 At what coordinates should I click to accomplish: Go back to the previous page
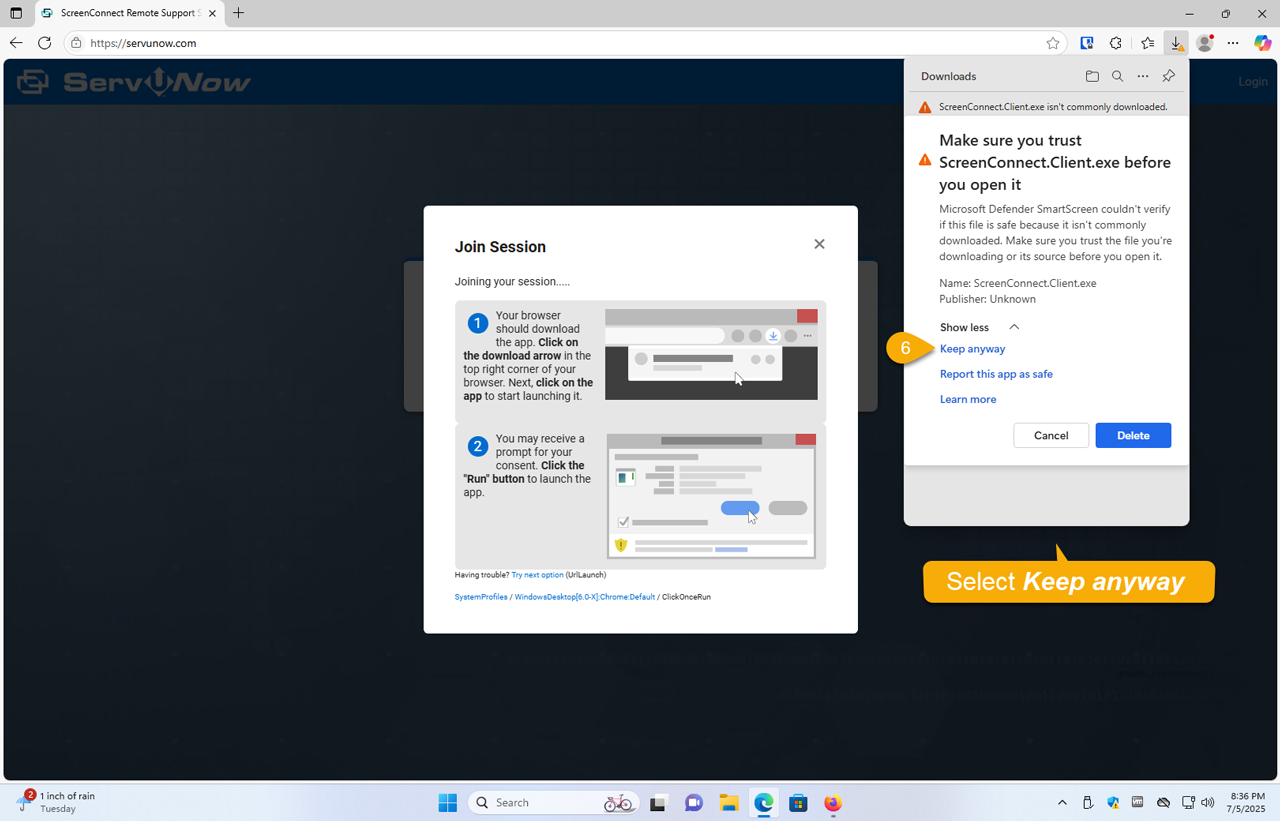pyautogui.click(x=16, y=43)
